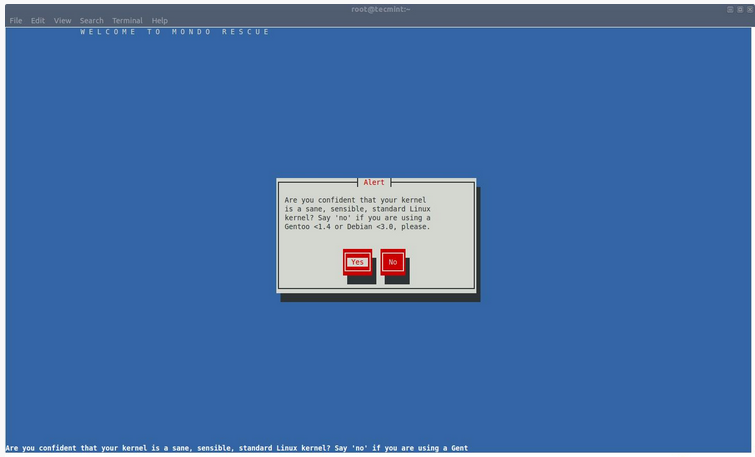
Task: Open the Terminal menu
Action: click(x=127, y=21)
